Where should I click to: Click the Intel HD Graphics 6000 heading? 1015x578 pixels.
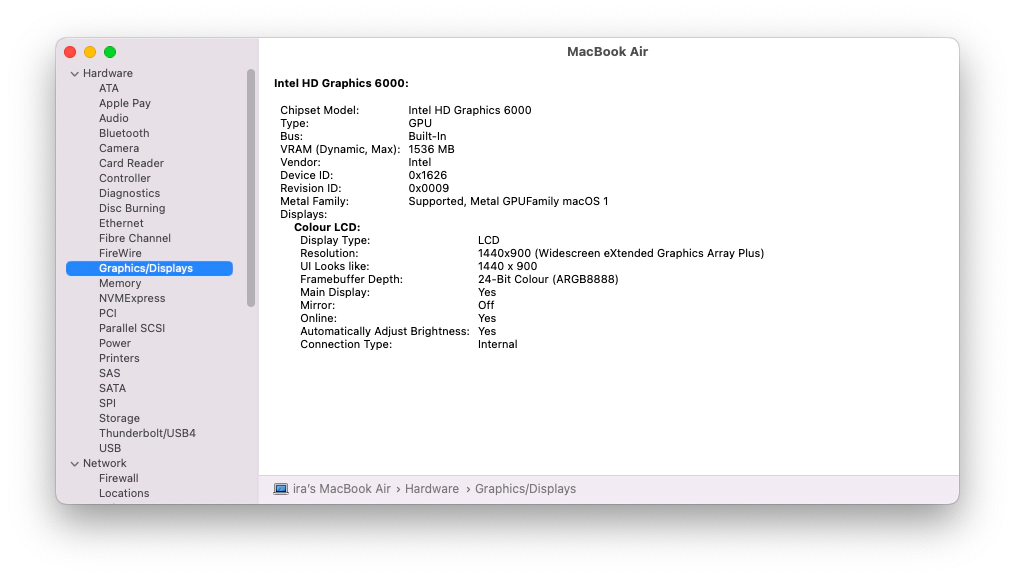click(341, 83)
